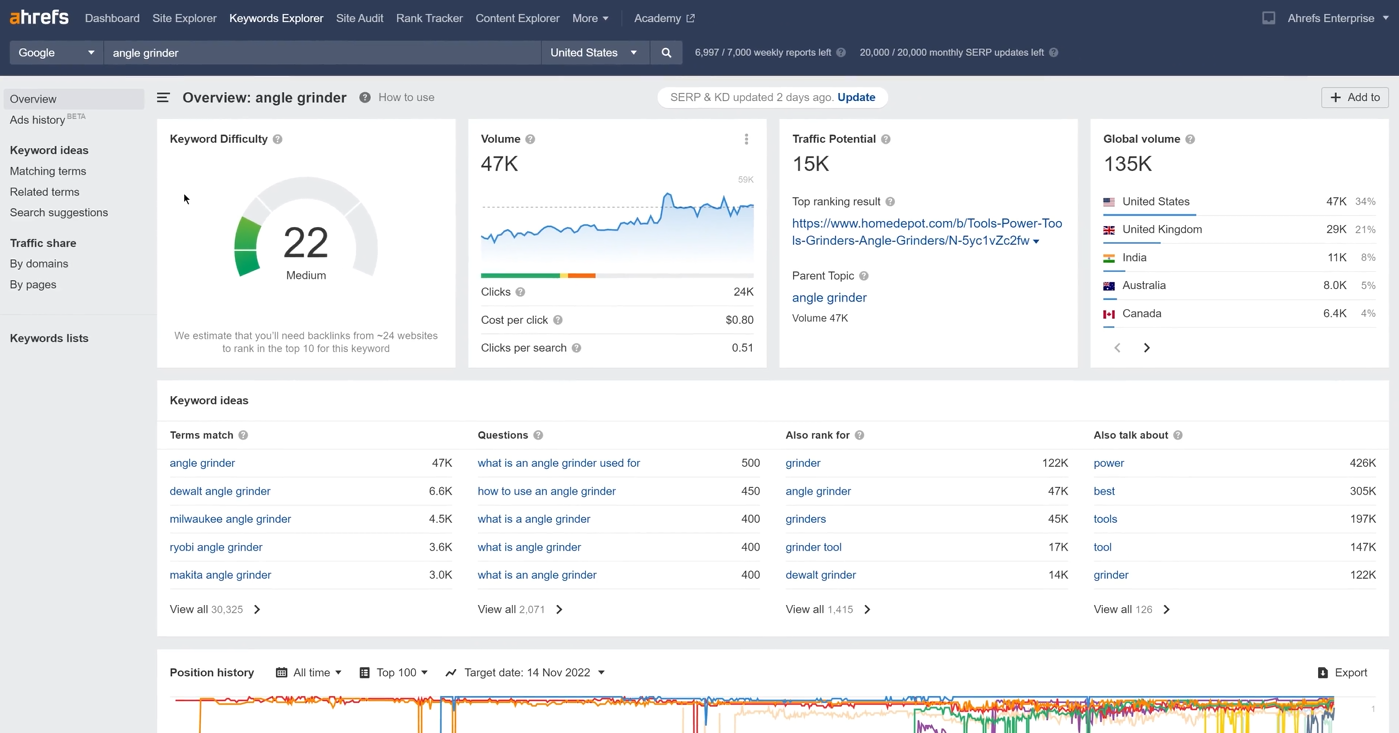
Task: Open the United States country dropdown
Action: coord(594,53)
